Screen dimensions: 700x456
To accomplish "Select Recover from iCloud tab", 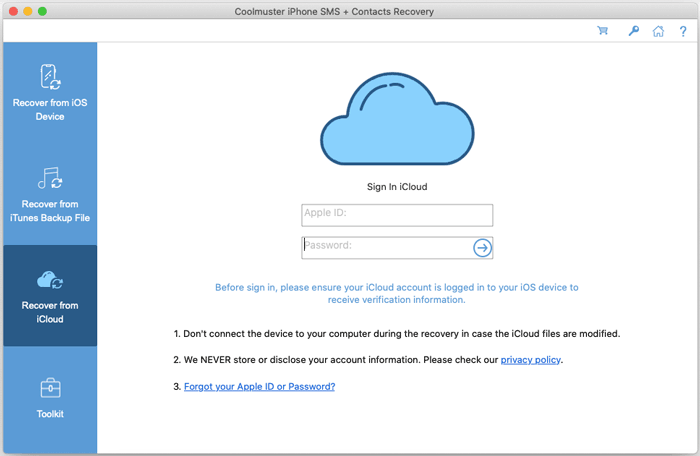I will (x=50, y=296).
